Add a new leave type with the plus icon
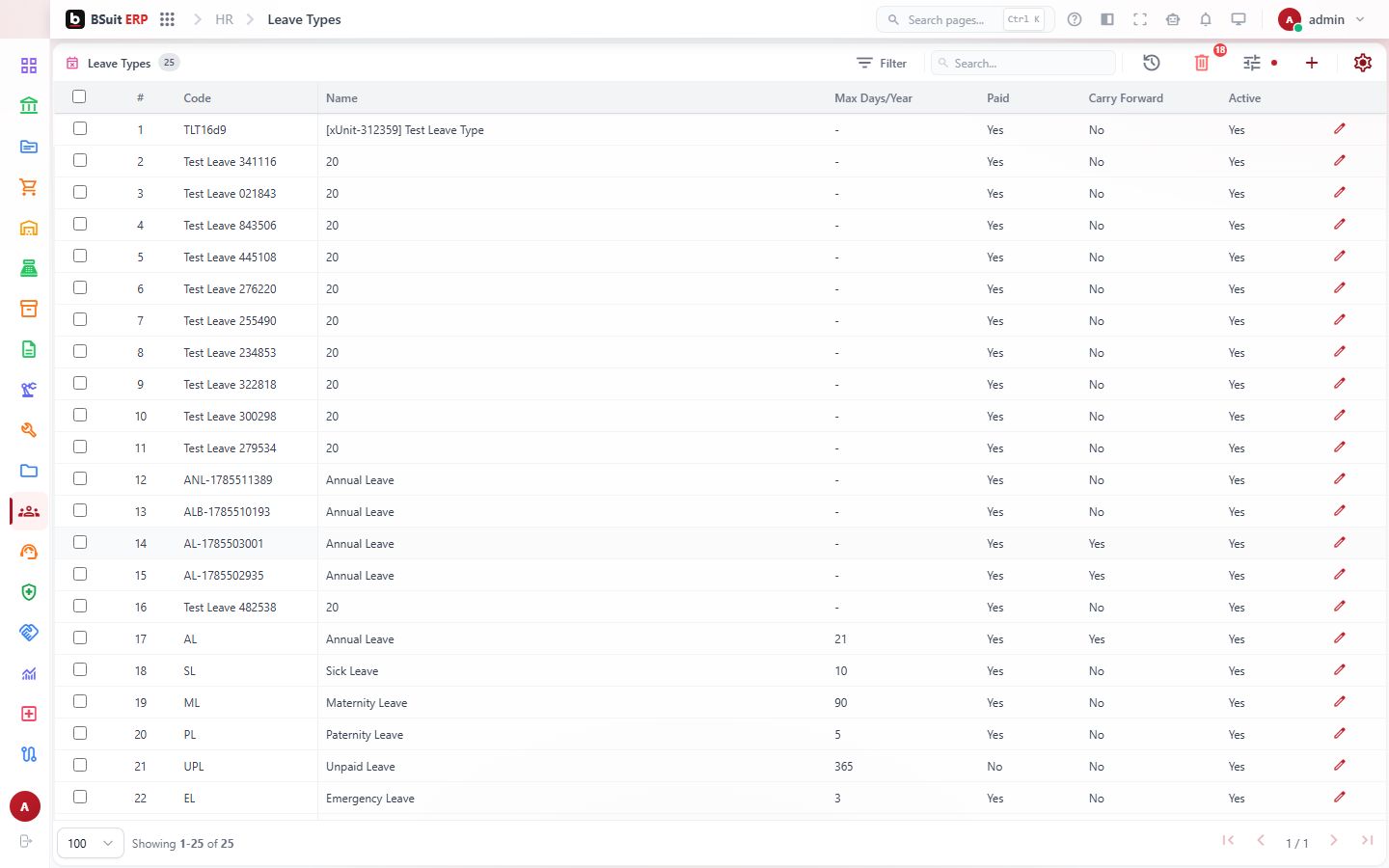The image size is (1389, 868). [x=1312, y=63]
